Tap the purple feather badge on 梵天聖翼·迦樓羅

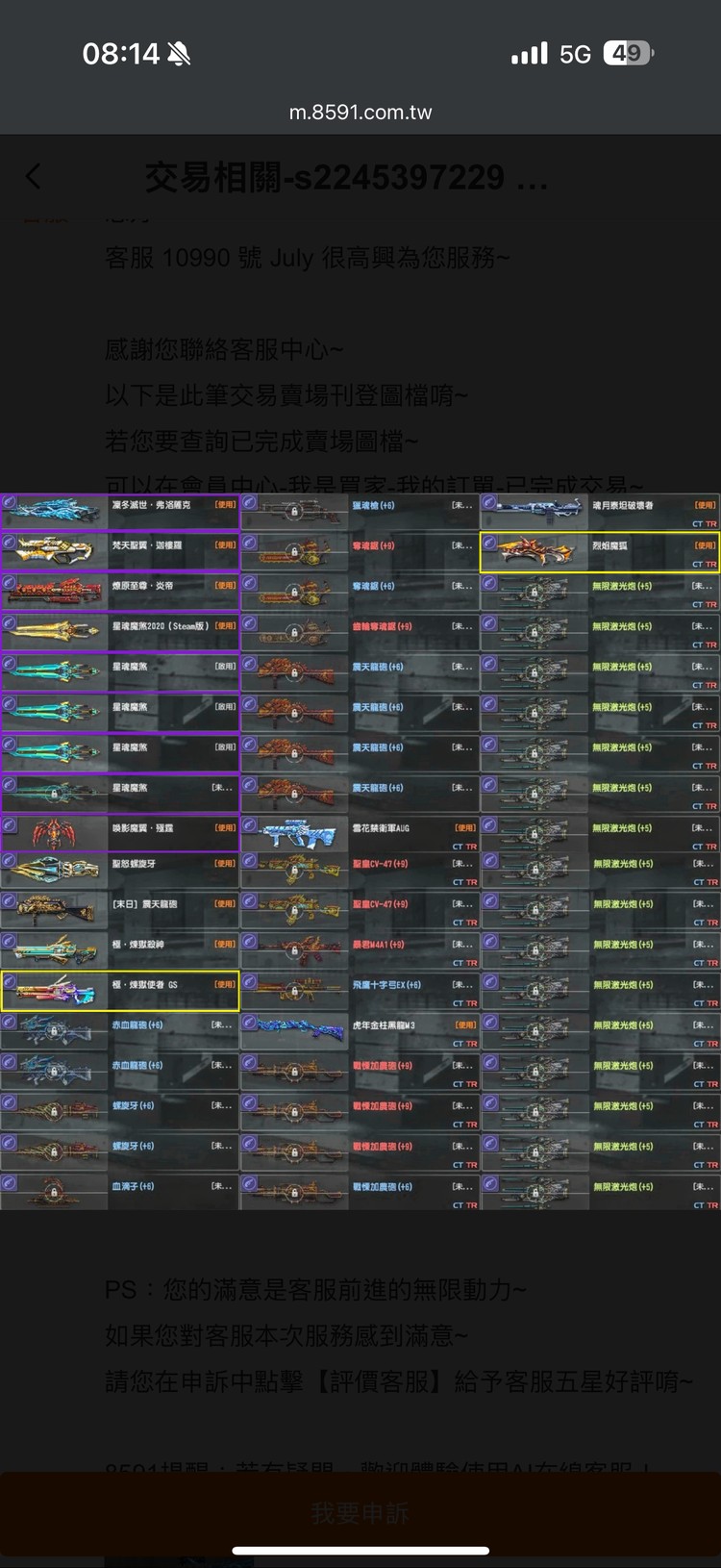(x=10, y=544)
